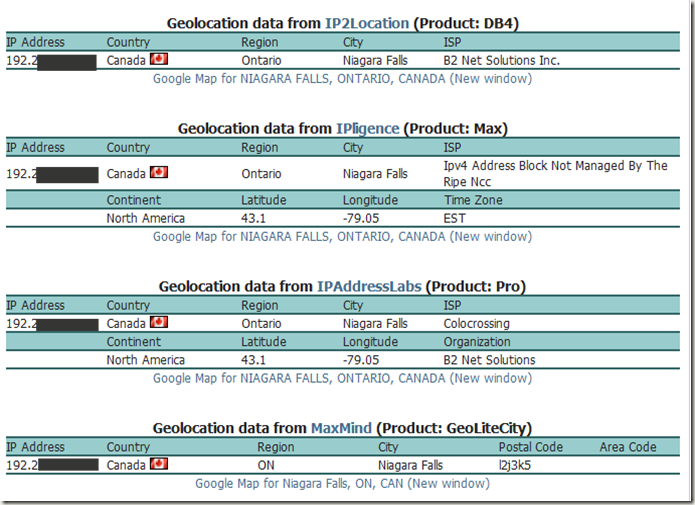Click 'Area Code' column header
The width and height of the screenshot is (695, 505).
coord(628,447)
